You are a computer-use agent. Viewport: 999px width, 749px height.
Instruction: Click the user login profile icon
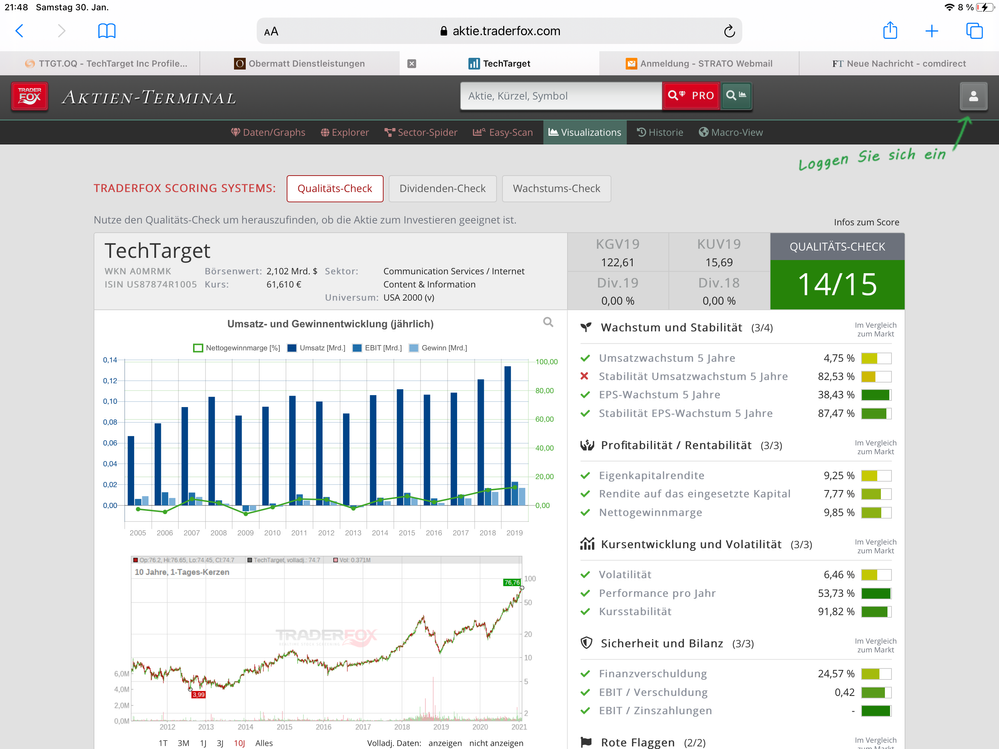(973, 96)
